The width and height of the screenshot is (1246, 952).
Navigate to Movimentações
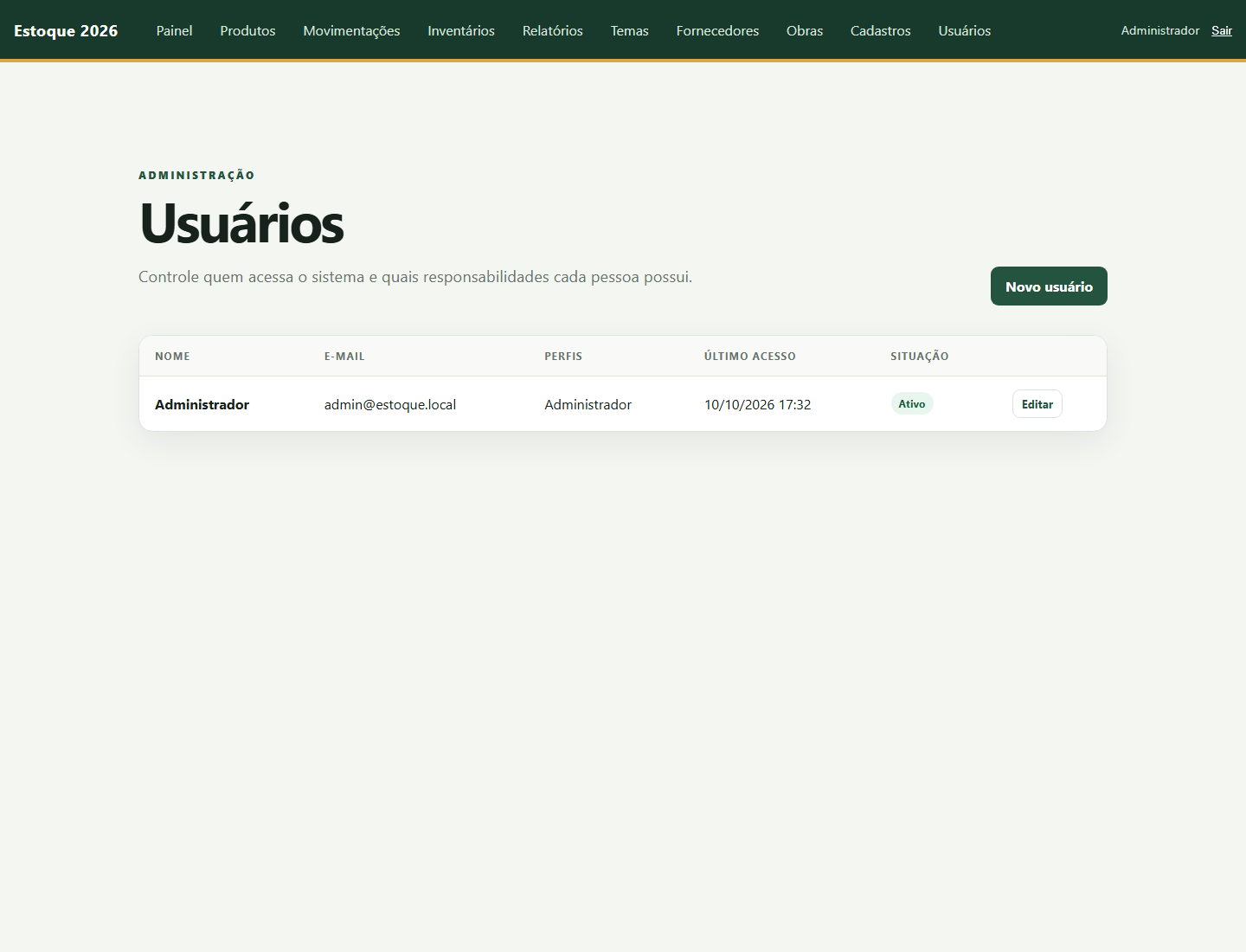click(351, 30)
